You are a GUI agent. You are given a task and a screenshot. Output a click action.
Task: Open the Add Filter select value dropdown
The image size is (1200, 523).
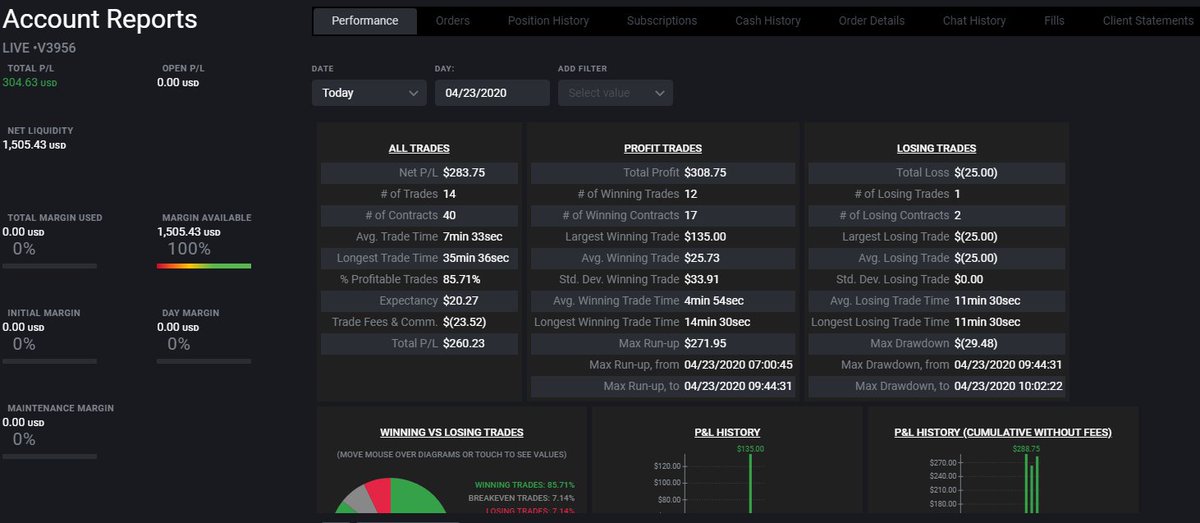tap(615, 93)
